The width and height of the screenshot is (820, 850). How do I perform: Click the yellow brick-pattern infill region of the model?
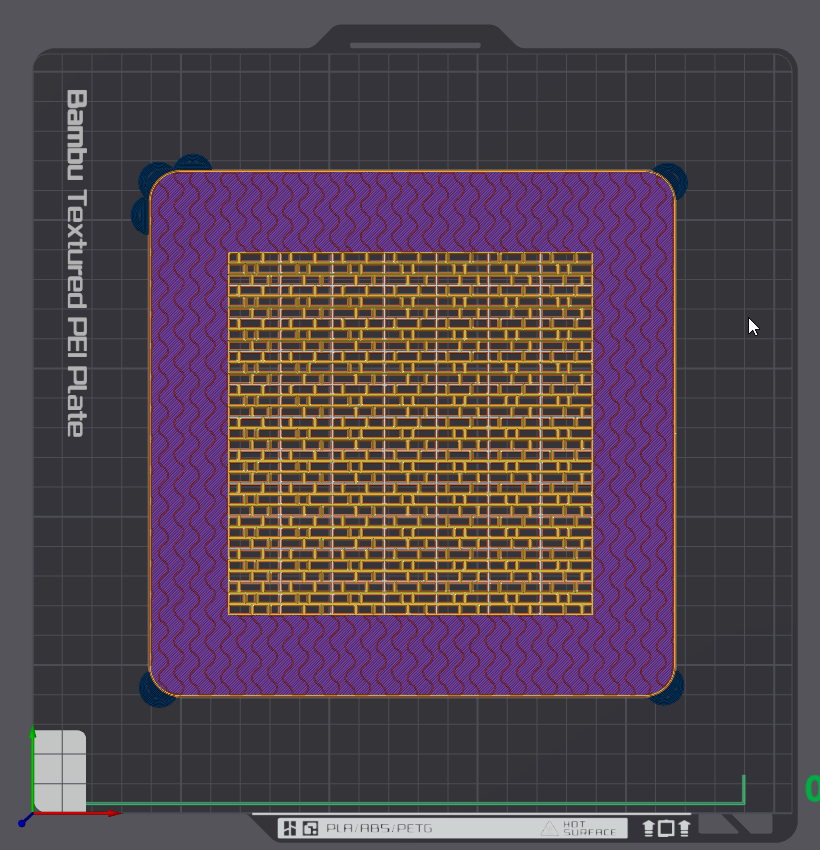(410, 433)
